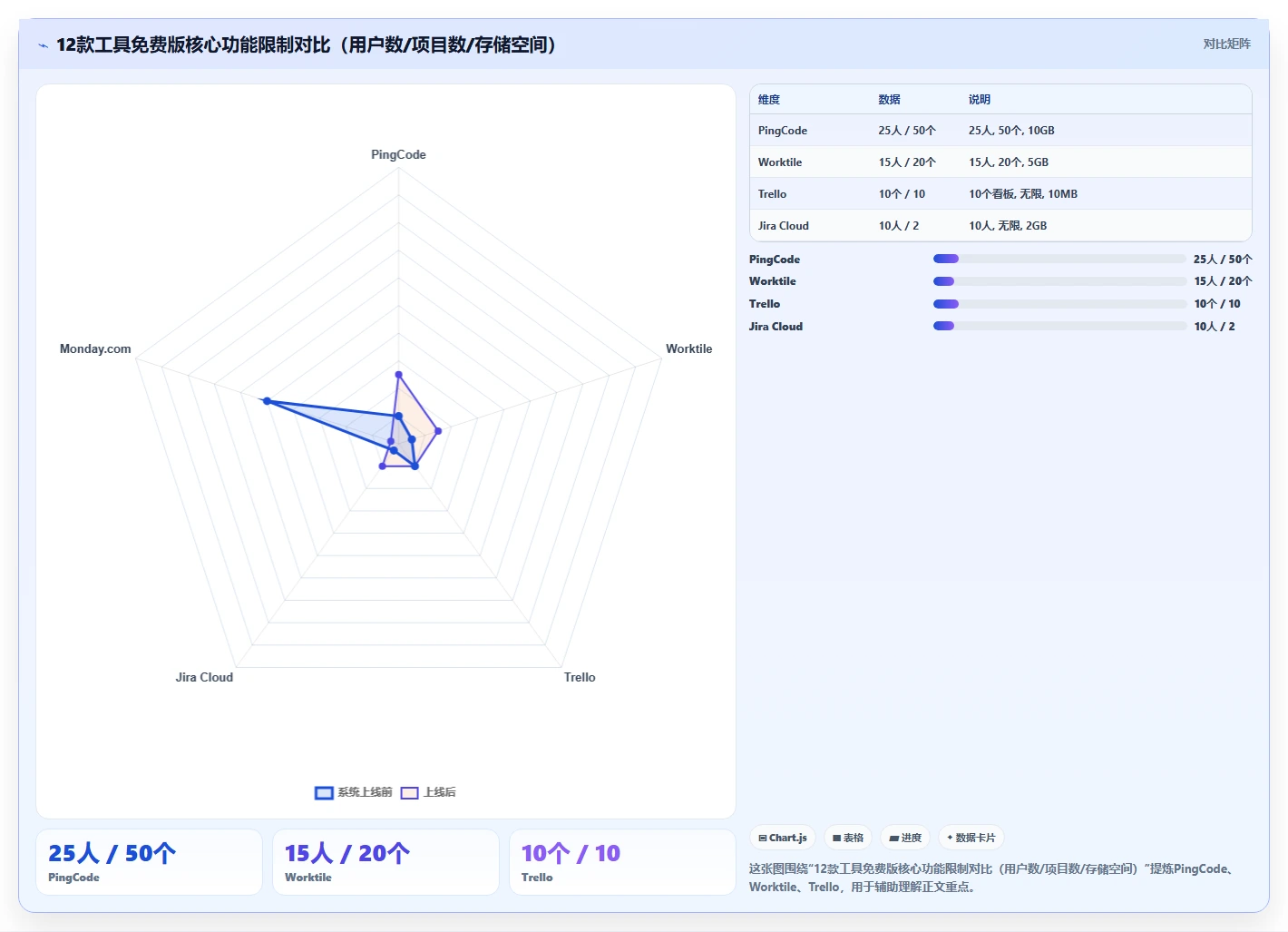Open the PingCode stat card 25人 / 50个
This screenshot has width=1288, height=932.
(149, 862)
